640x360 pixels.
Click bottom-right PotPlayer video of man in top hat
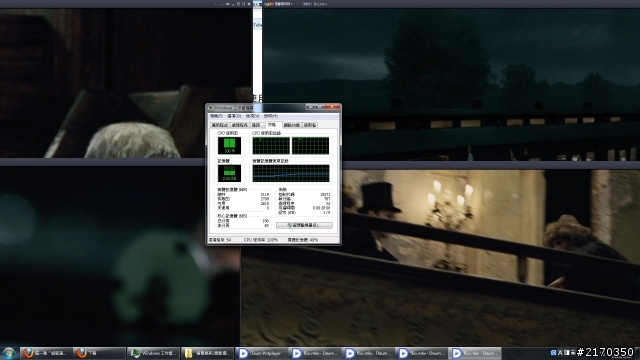point(441,258)
